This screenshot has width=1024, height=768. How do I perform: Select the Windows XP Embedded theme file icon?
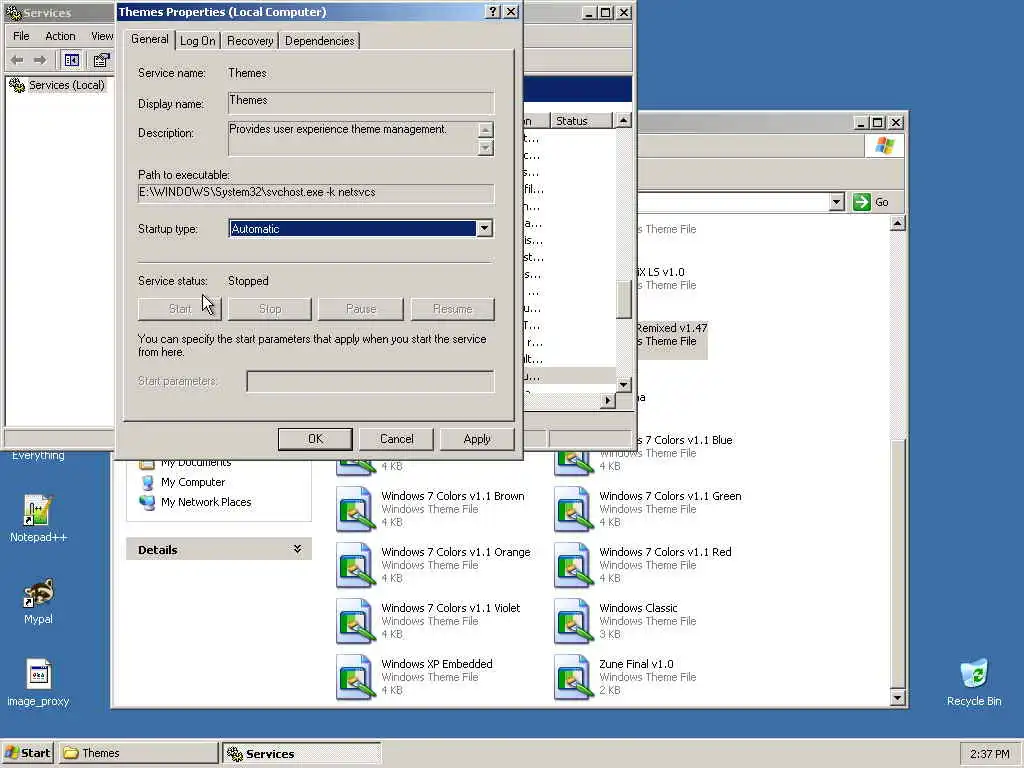355,677
